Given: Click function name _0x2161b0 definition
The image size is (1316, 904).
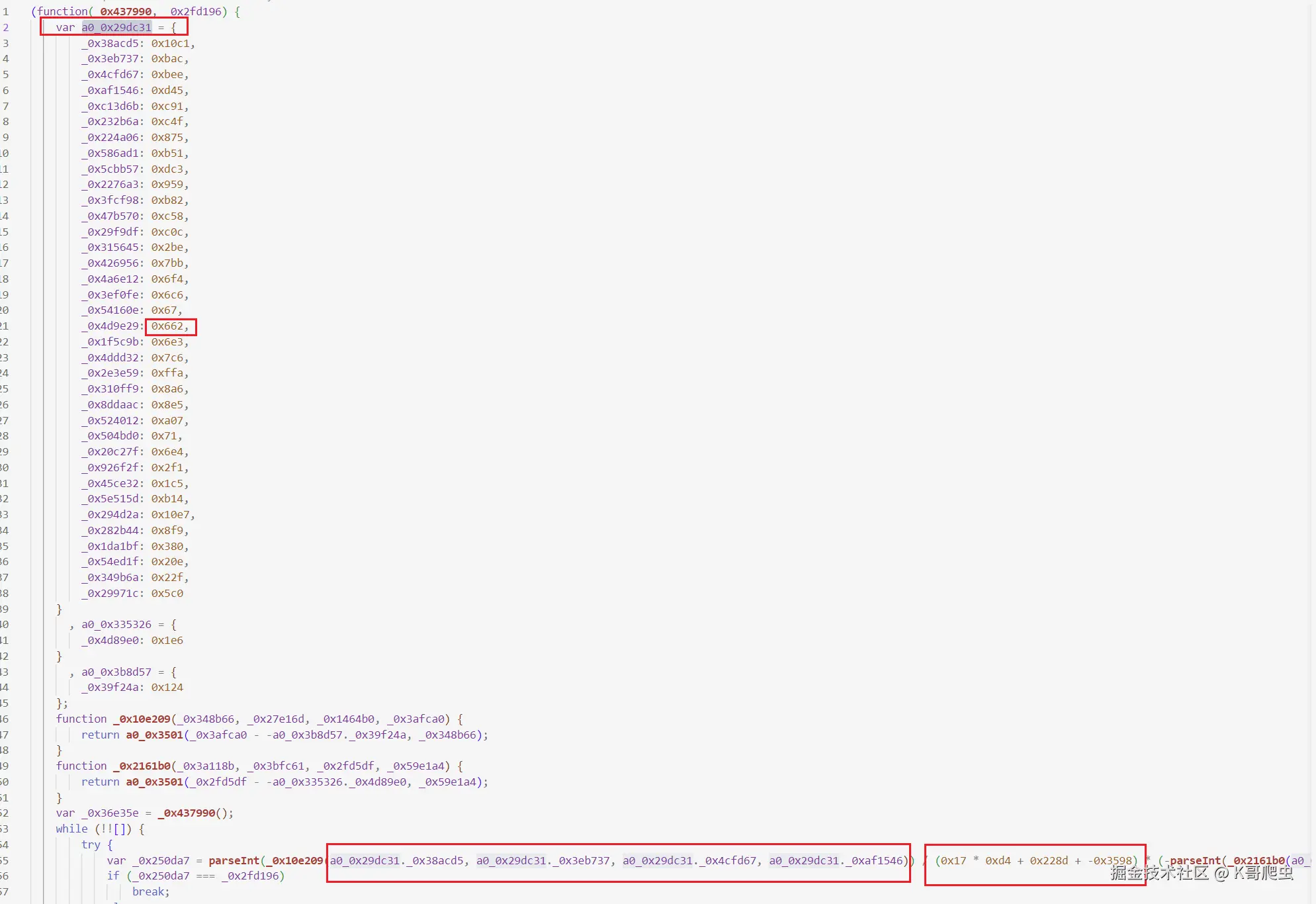Looking at the screenshot, I should click(142, 766).
